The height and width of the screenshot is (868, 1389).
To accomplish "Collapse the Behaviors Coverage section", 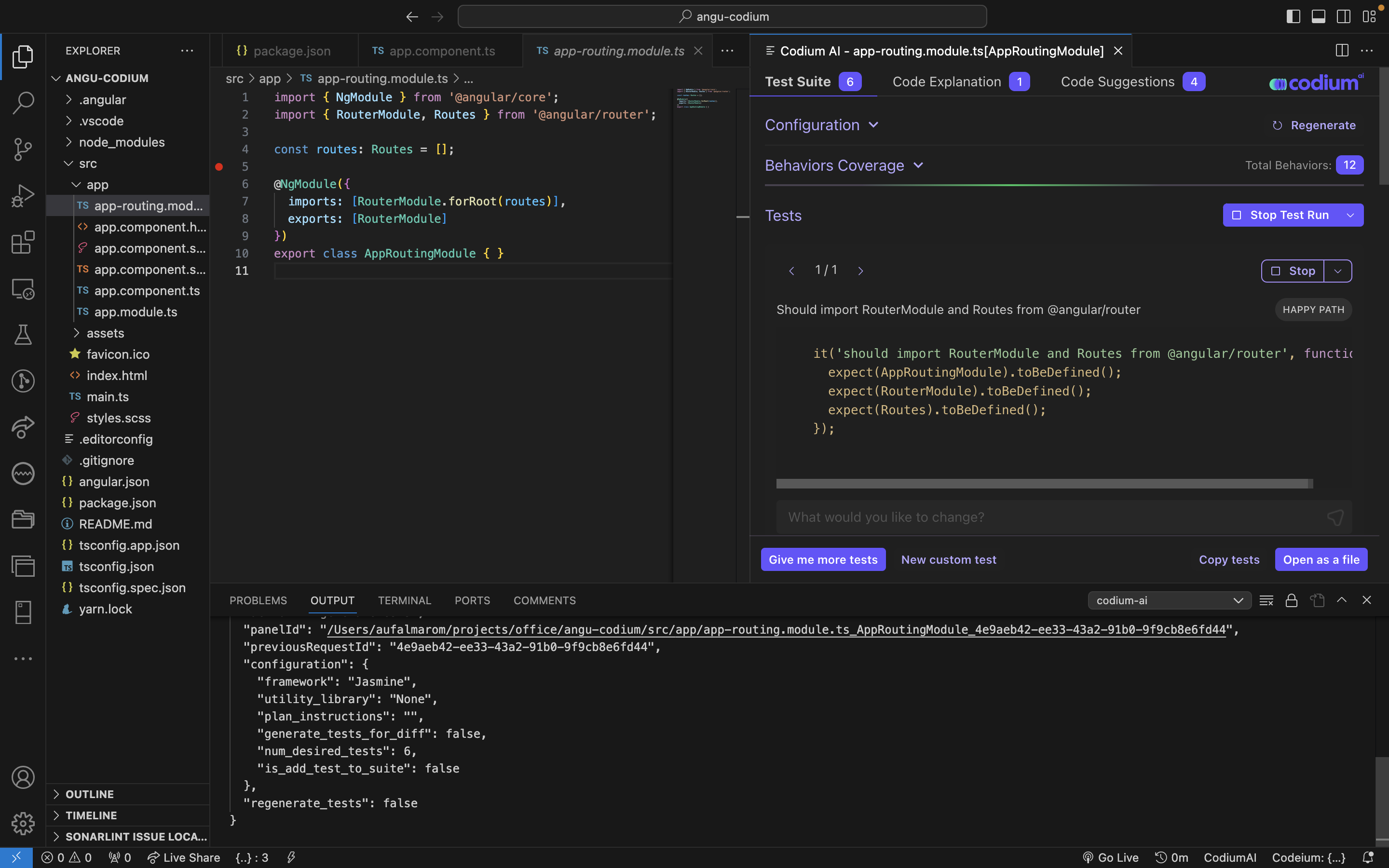I will coord(918,165).
